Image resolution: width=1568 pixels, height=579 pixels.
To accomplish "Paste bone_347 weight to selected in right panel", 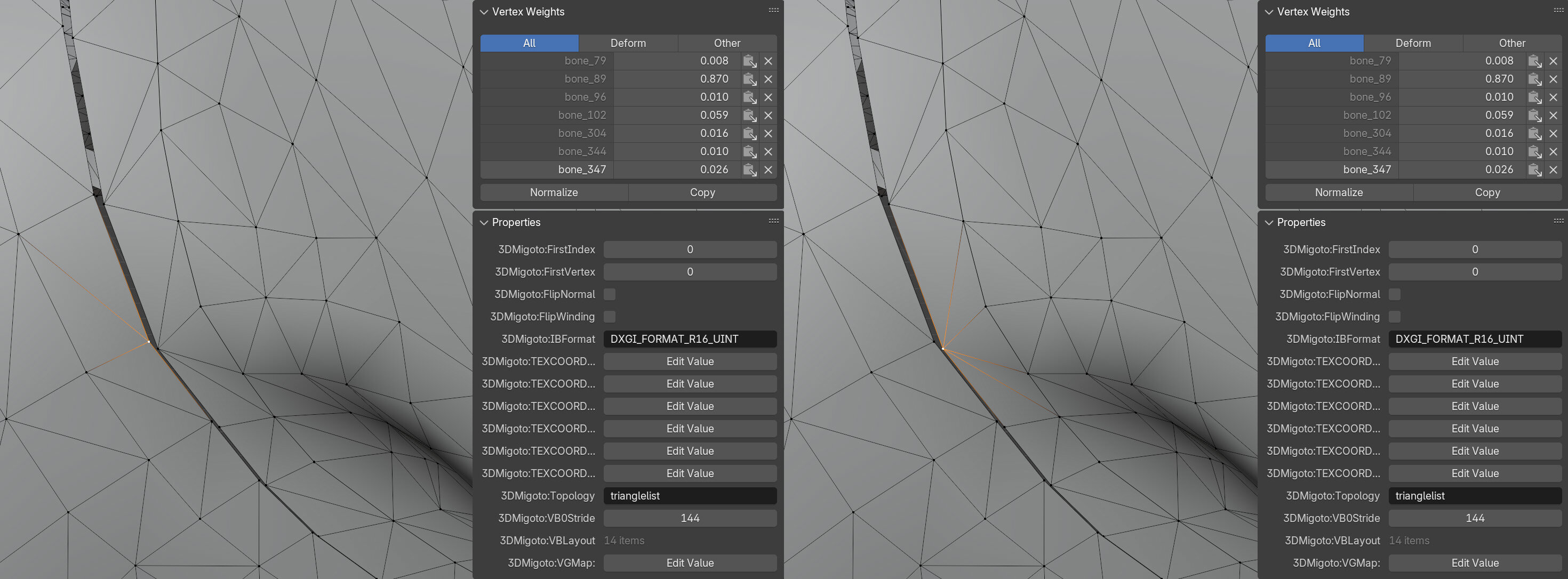I will (1534, 170).
